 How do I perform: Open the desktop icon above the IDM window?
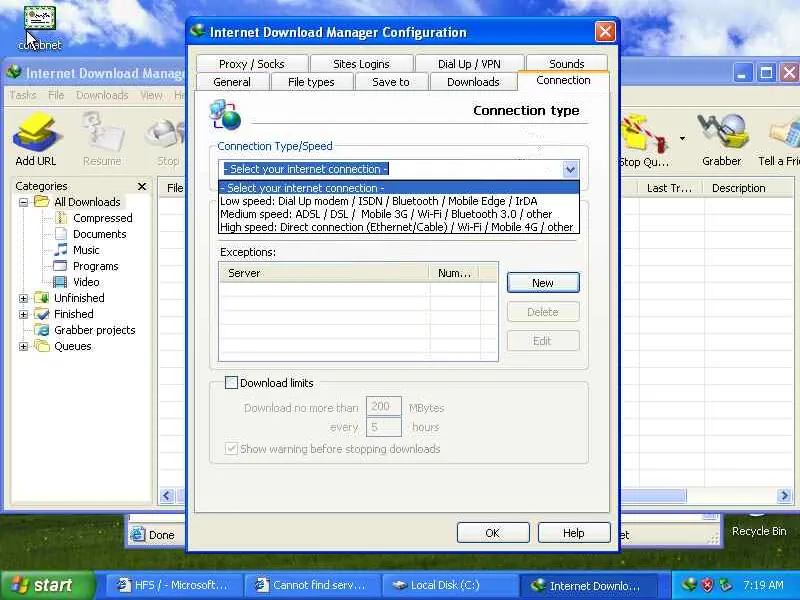coord(39,18)
